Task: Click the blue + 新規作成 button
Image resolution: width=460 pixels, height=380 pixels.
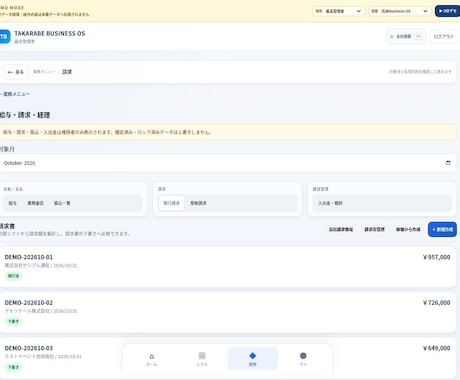Action: pos(442,229)
